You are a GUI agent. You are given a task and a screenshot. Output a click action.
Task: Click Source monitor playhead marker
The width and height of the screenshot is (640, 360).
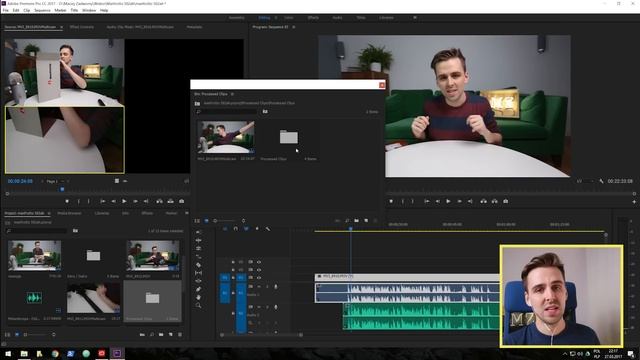(62, 189)
